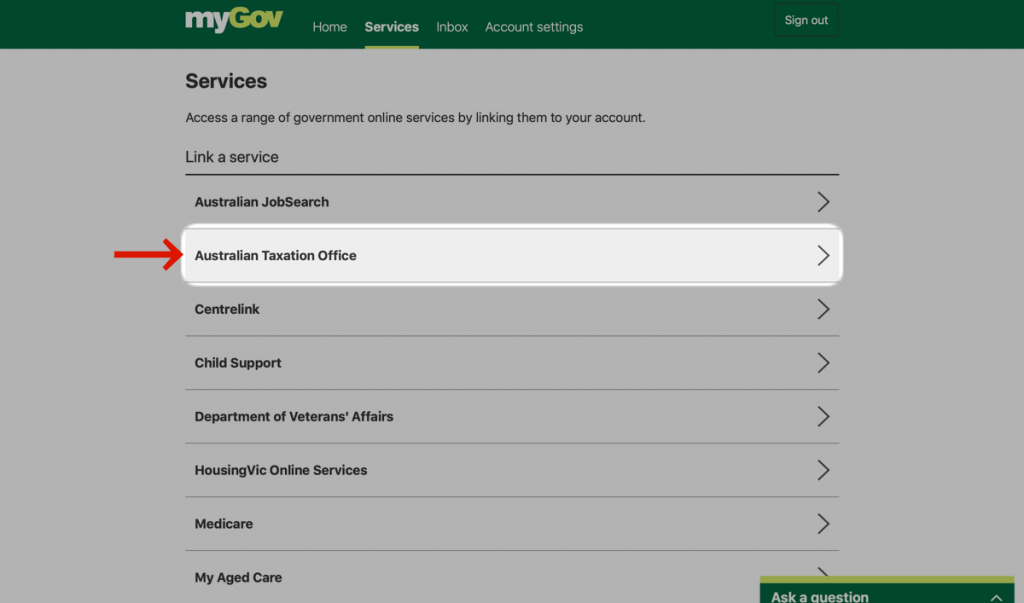The height and width of the screenshot is (603, 1024).
Task: Click the myGov logo
Action: click(234, 21)
